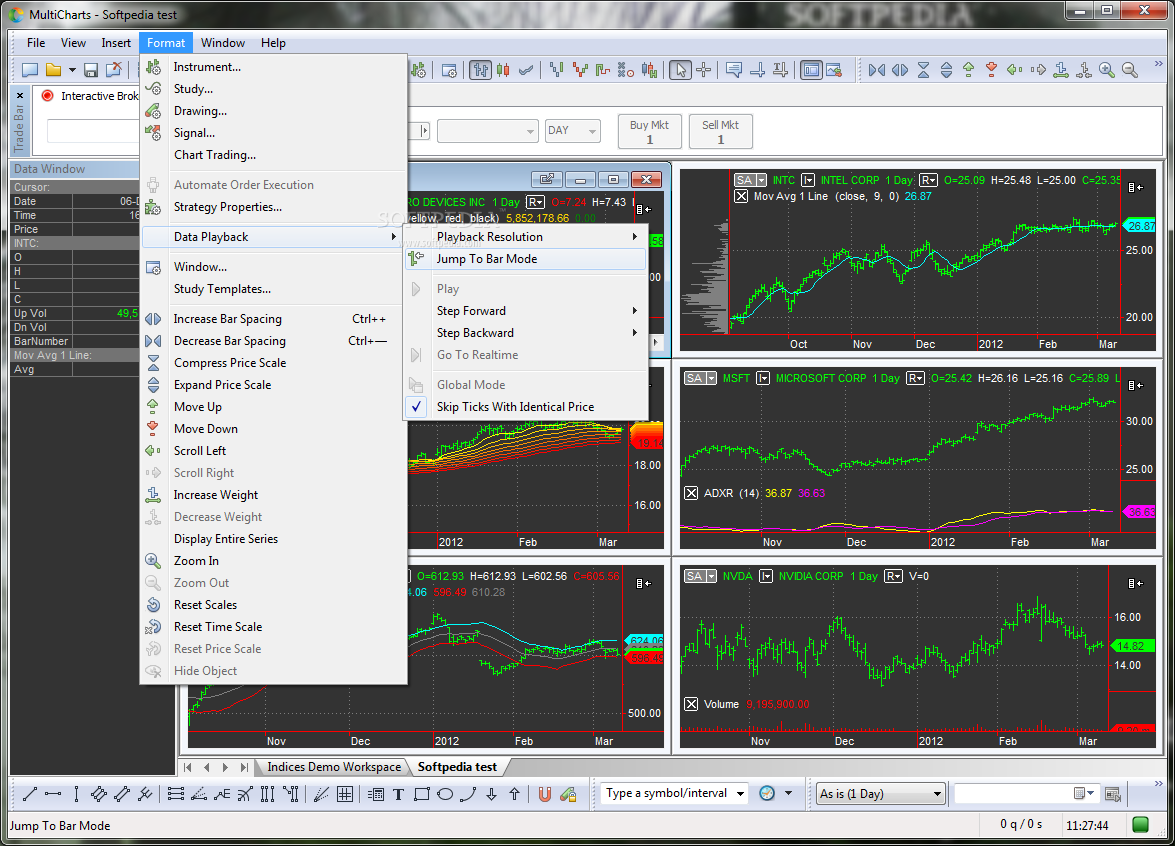This screenshot has height=846, width=1175.
Task: Select Display Entire Series menu entry
Action: tap(274, 539)
